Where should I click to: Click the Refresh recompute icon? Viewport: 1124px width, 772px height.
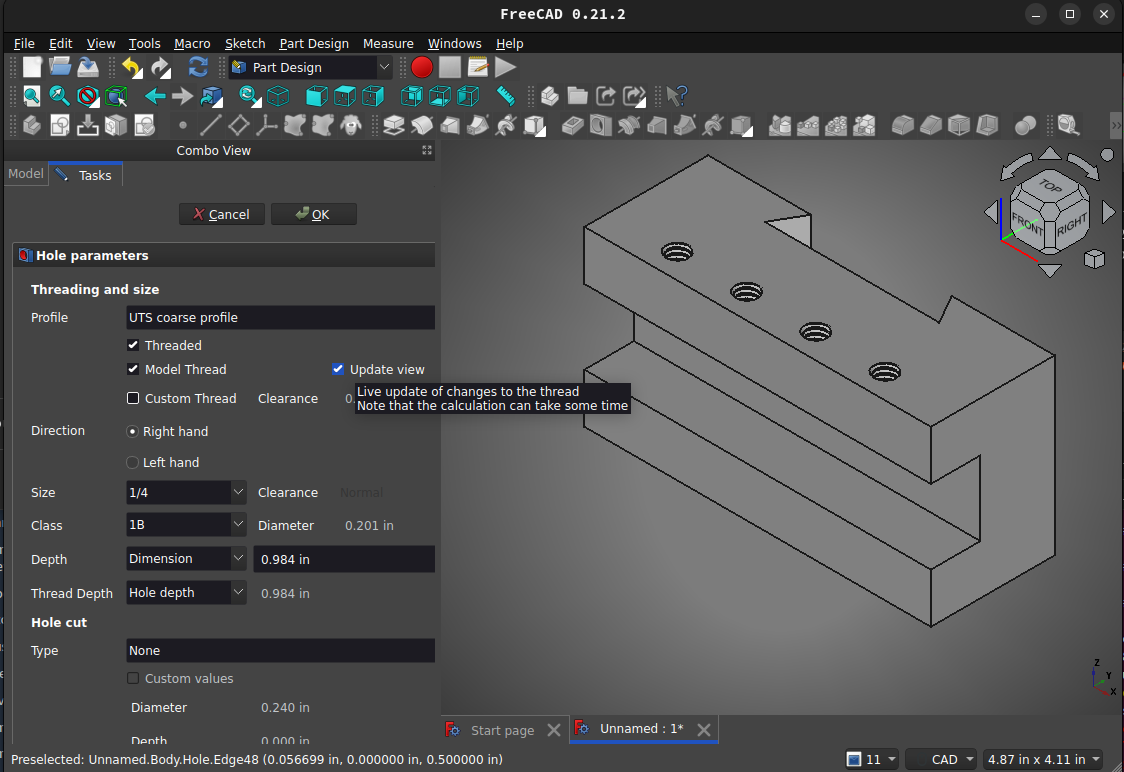click(198, 67)
